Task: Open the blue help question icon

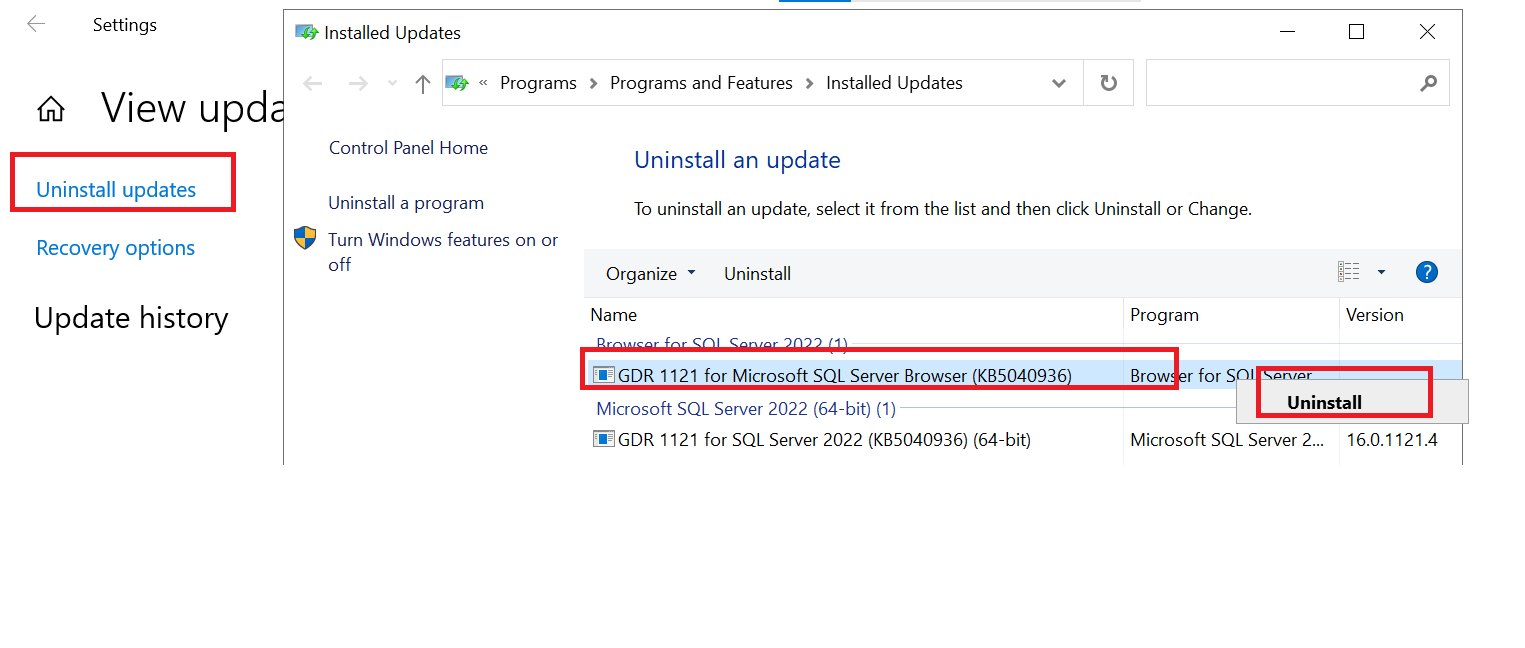Action: 1427,272
